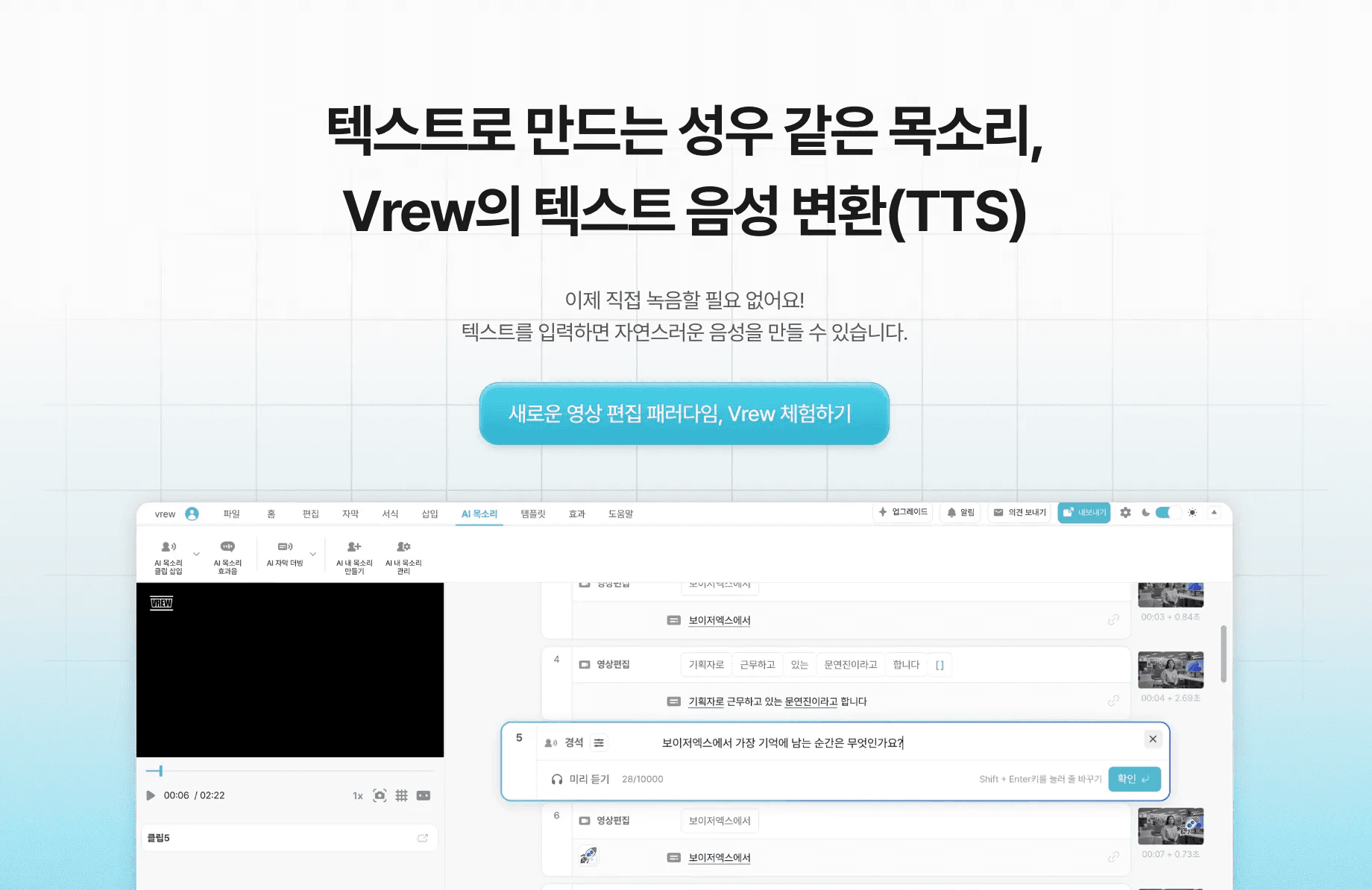Open the 파일 menu
The height and width of the screenshot is (890, 1372).
click(x=231, y=514)
